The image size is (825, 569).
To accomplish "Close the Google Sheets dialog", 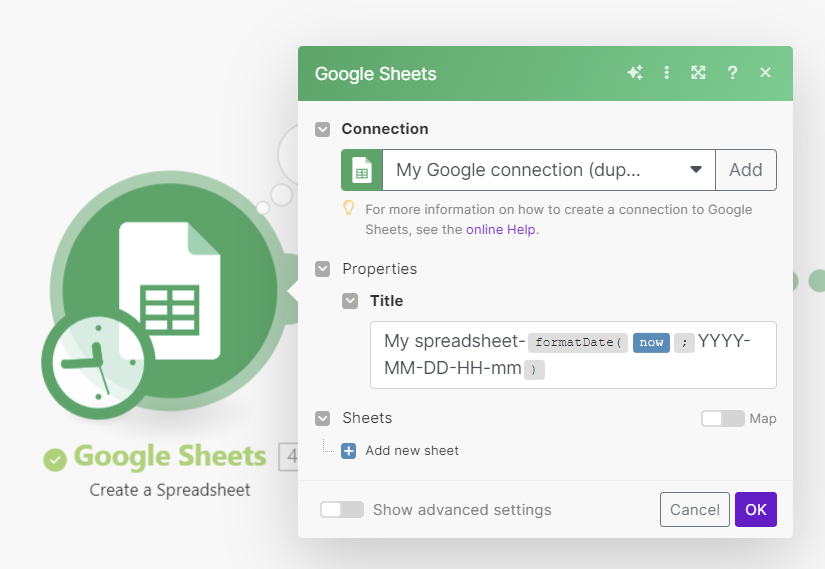I will pos(765,73).
